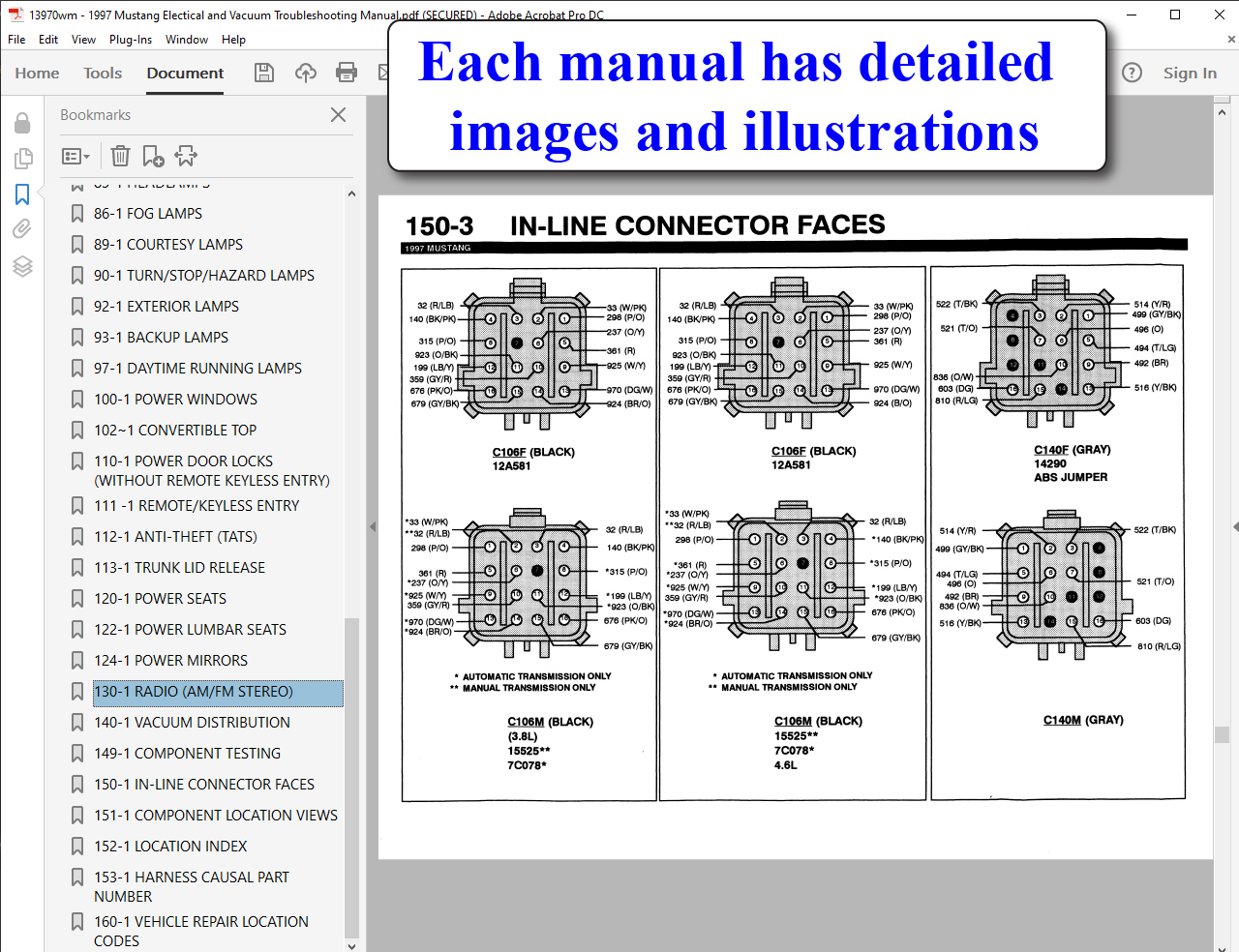Open the Help menu
This screenshot has width=1239, height=952.
233,40
